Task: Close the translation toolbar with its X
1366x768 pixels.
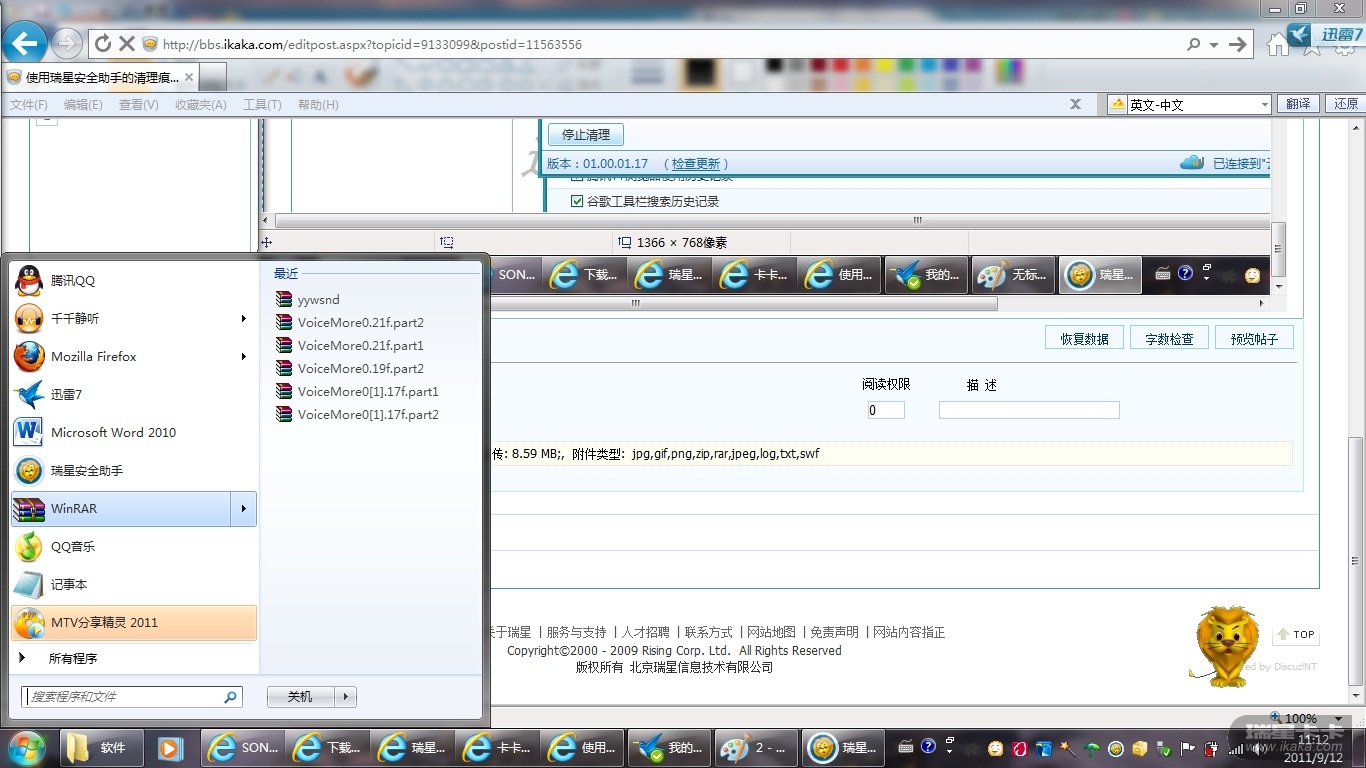Action: tap(1075, 104)
